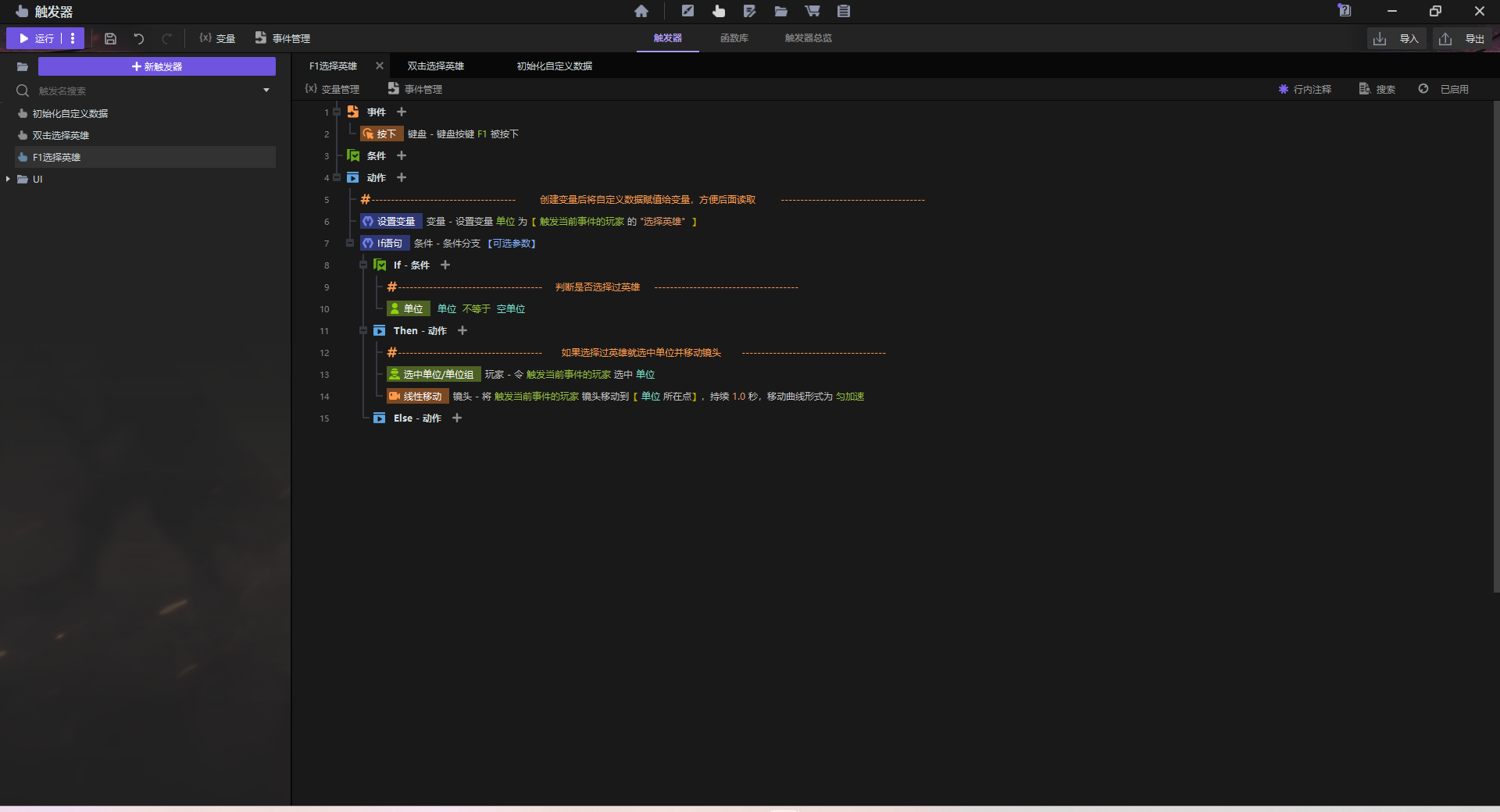1500x812 pixels.
Task: Click the export upload icon beside 导出
Action: [x=1445, y=39]
